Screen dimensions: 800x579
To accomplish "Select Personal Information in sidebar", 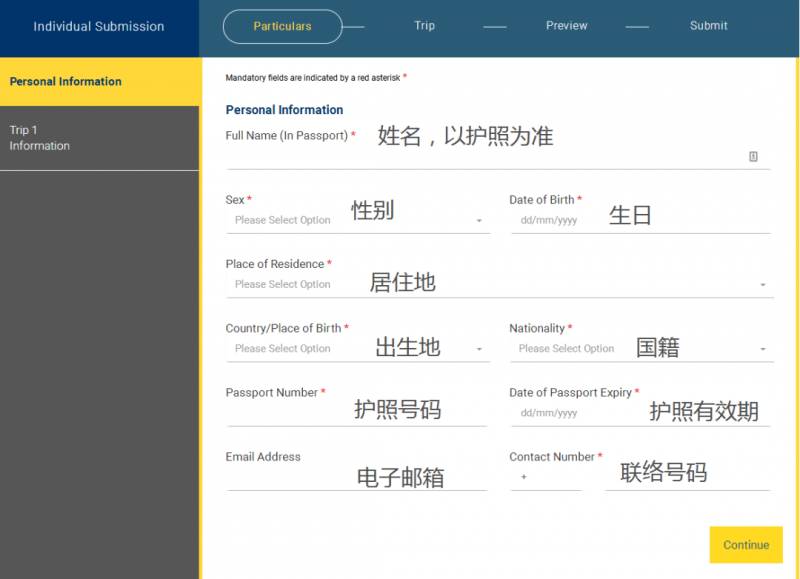I will pyautogui.click(x=99, y=82).
